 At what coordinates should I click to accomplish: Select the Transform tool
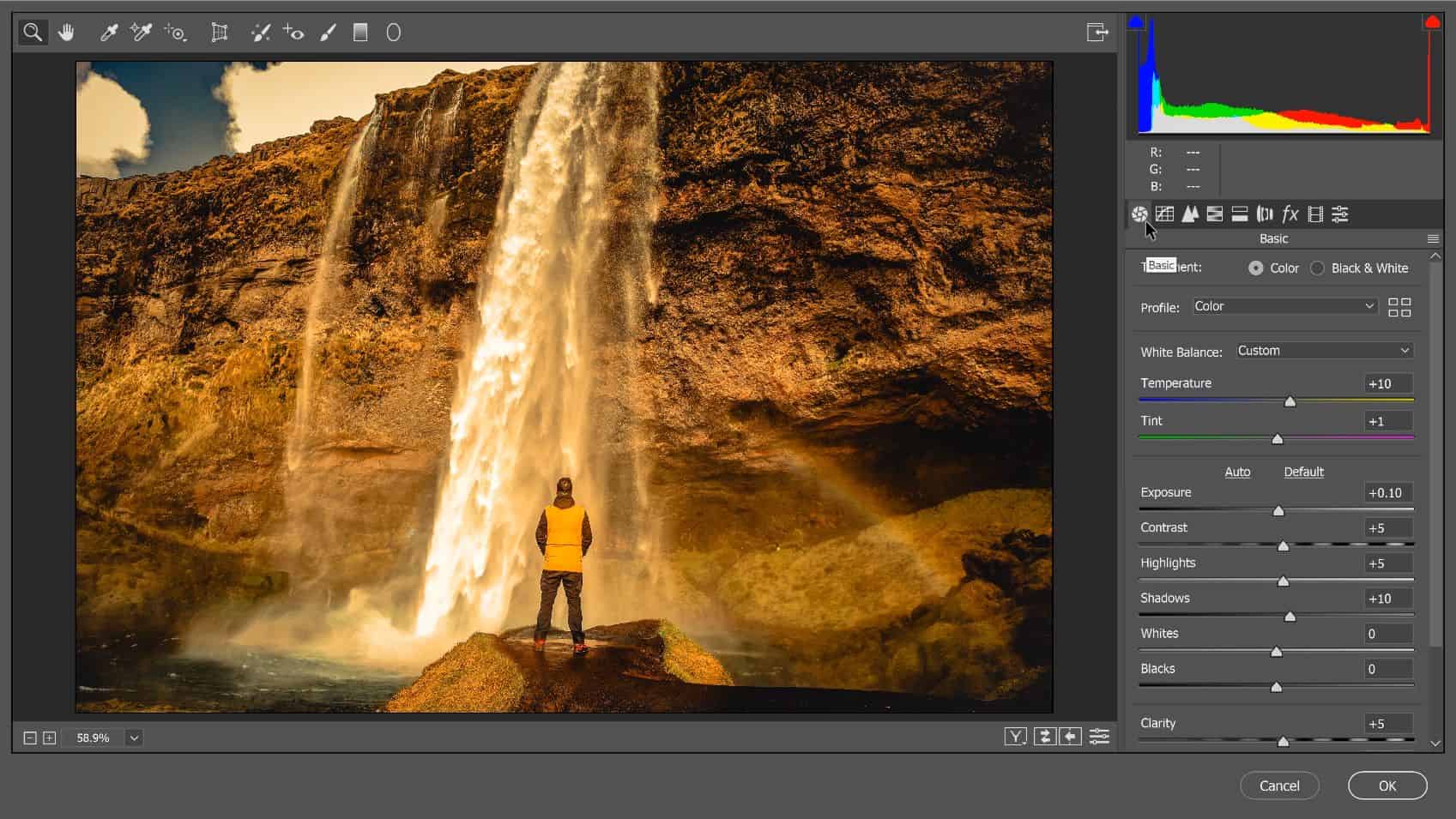click(x=220, y=33)
